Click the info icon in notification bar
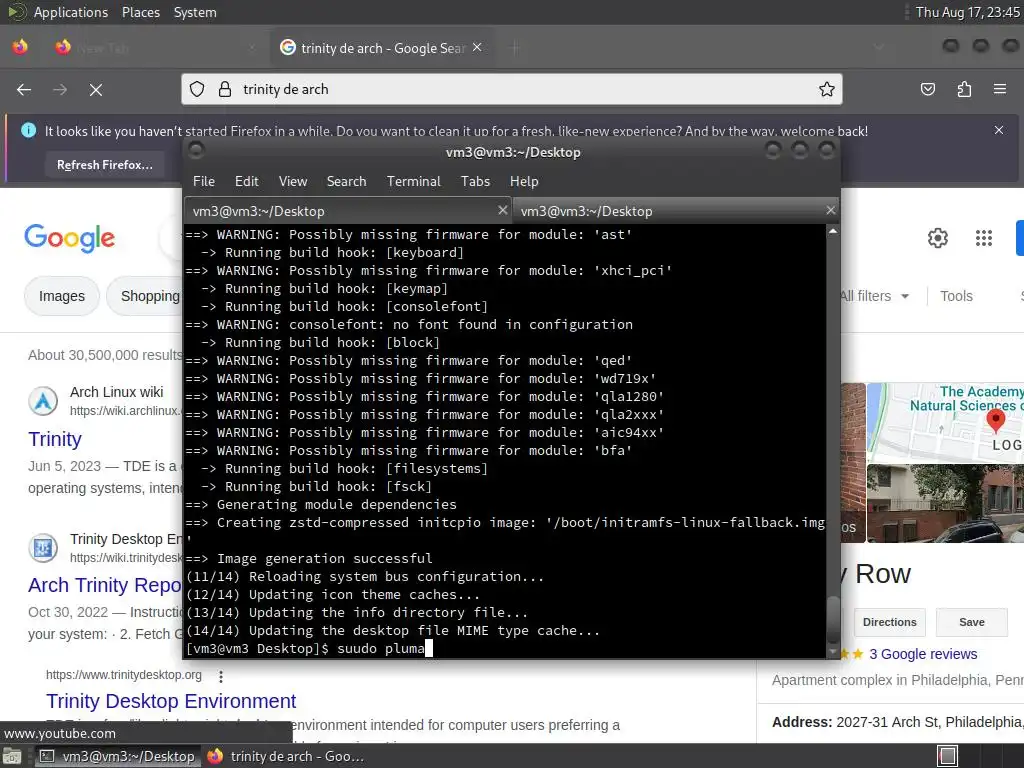This screenshot has height=768, width=1024. (x=29, y=130)
